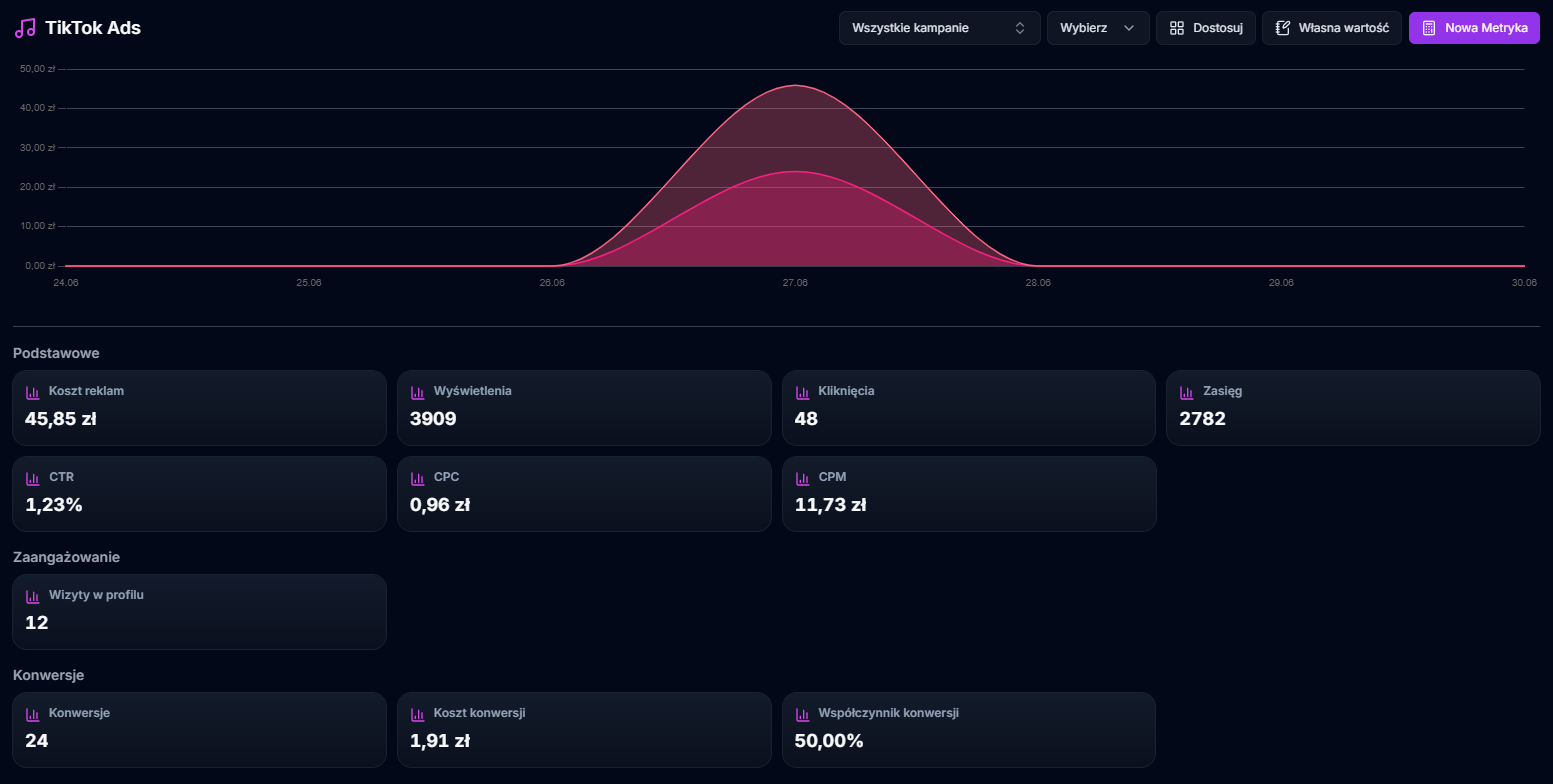Click the chart icon beside Współczynnik konwersji
The image size is (1553, 784).
click(804, 712)
